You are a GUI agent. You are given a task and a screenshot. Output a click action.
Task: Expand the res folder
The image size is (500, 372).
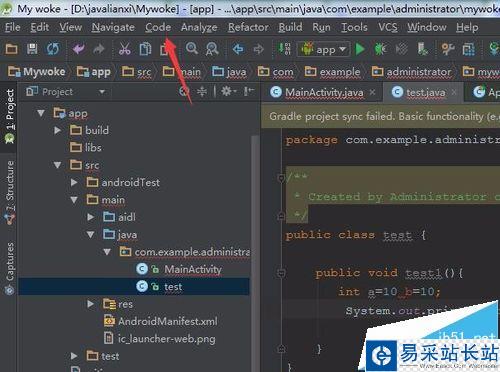[90, 304]
